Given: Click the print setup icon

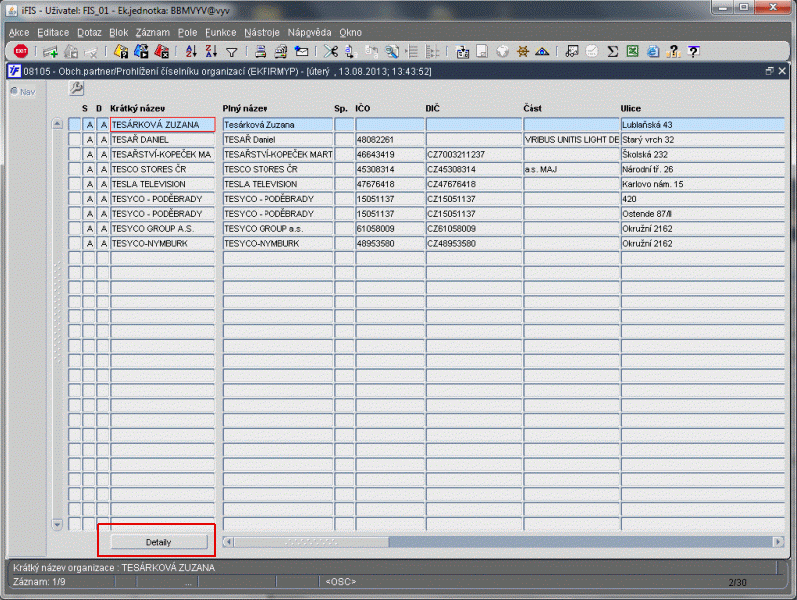Looking at the screenshot, I should tap(281, 51).
